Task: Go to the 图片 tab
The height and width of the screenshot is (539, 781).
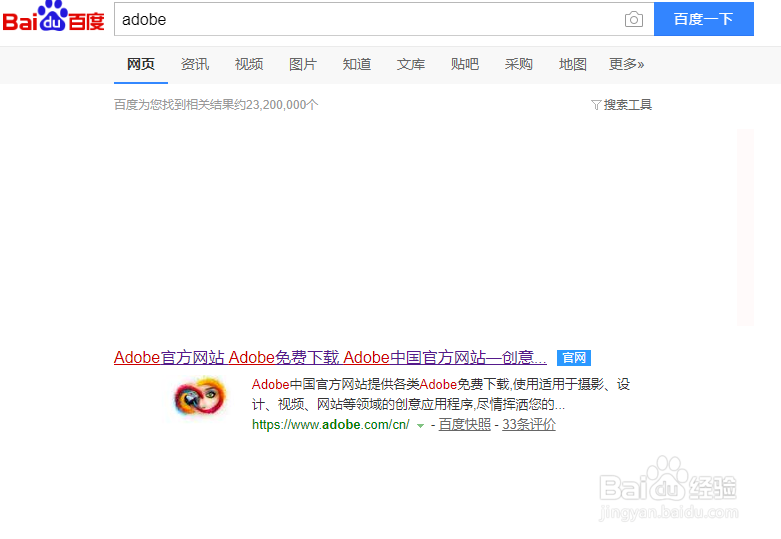Action: [x=303, y=64]
